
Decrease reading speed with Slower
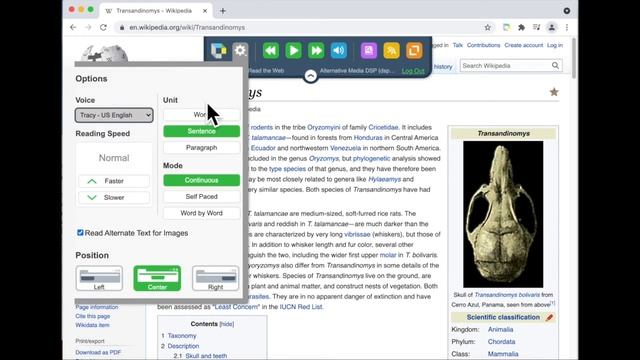tap(114, 198)
